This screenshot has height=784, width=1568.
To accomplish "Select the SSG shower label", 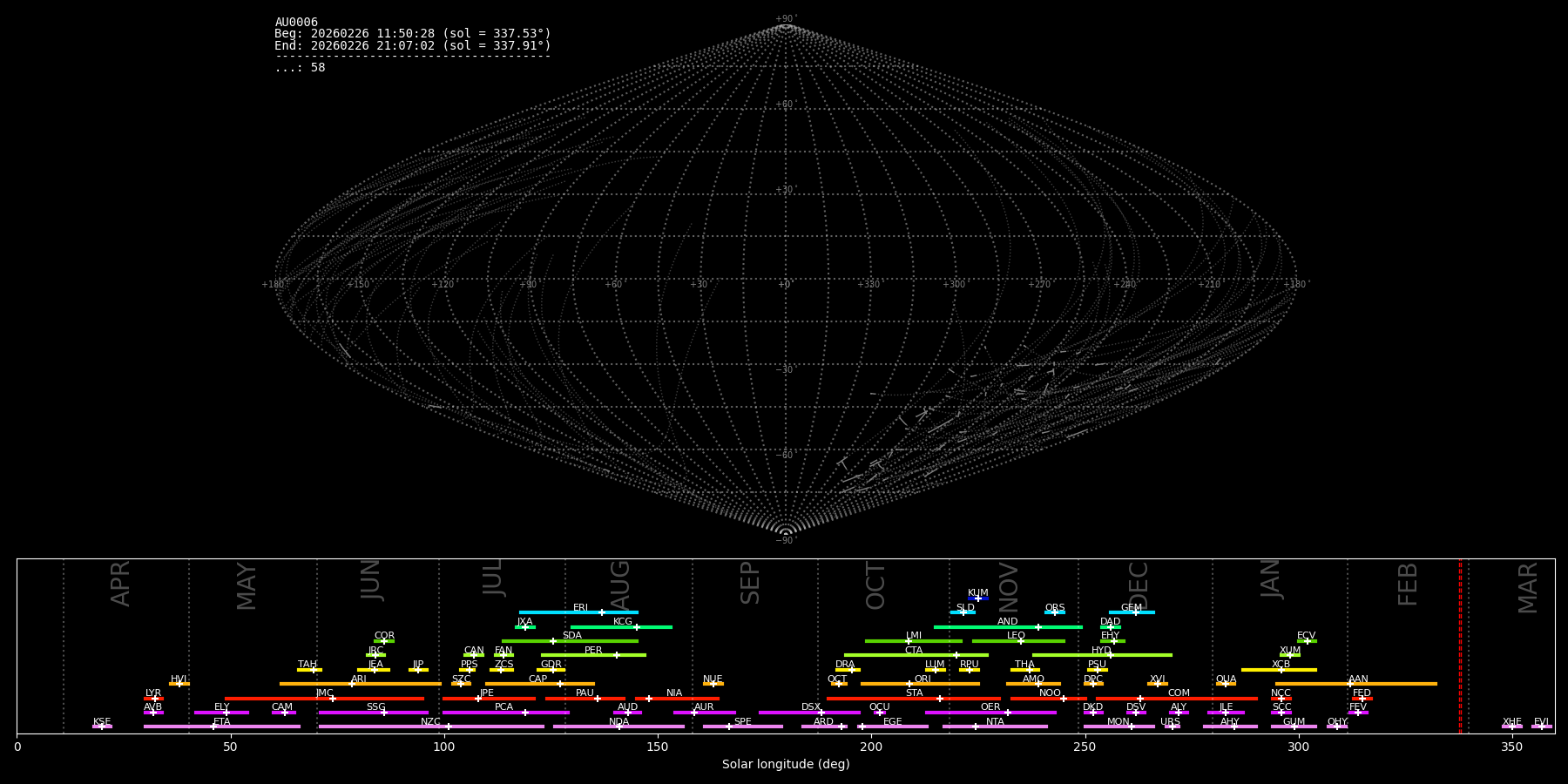I will [375, 707].
